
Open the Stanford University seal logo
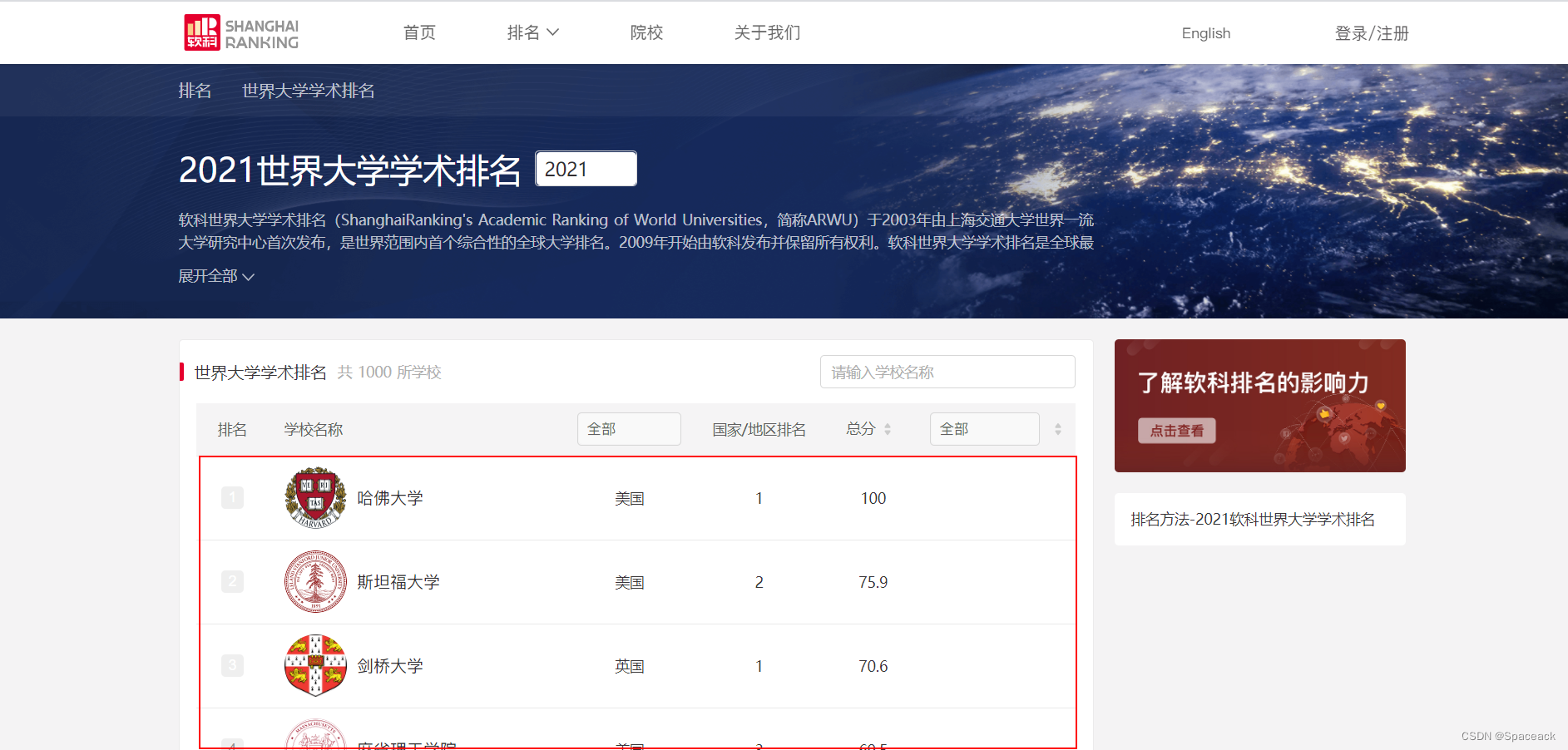(x=315, y=582)
